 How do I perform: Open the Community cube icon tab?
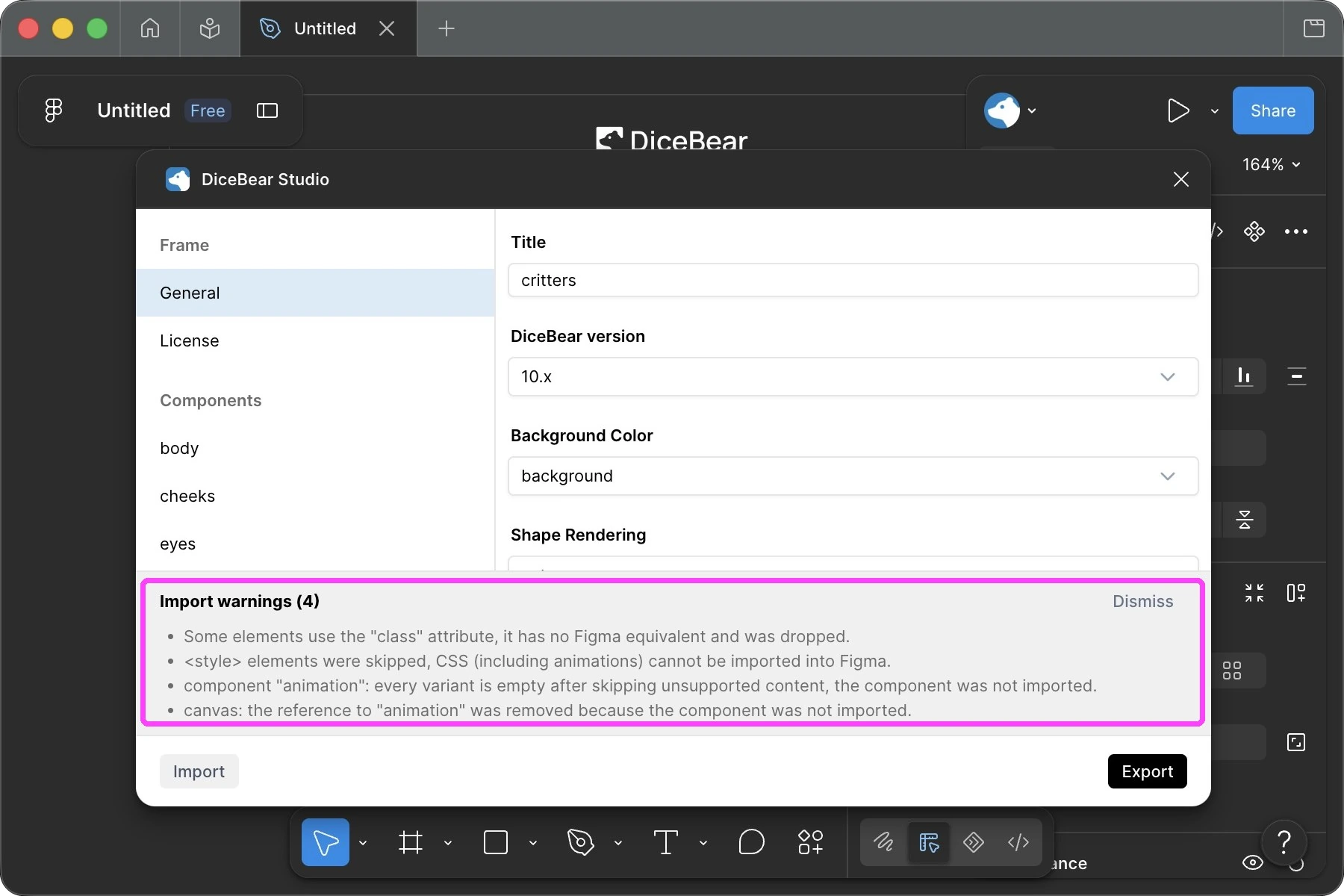click(210, 28)
